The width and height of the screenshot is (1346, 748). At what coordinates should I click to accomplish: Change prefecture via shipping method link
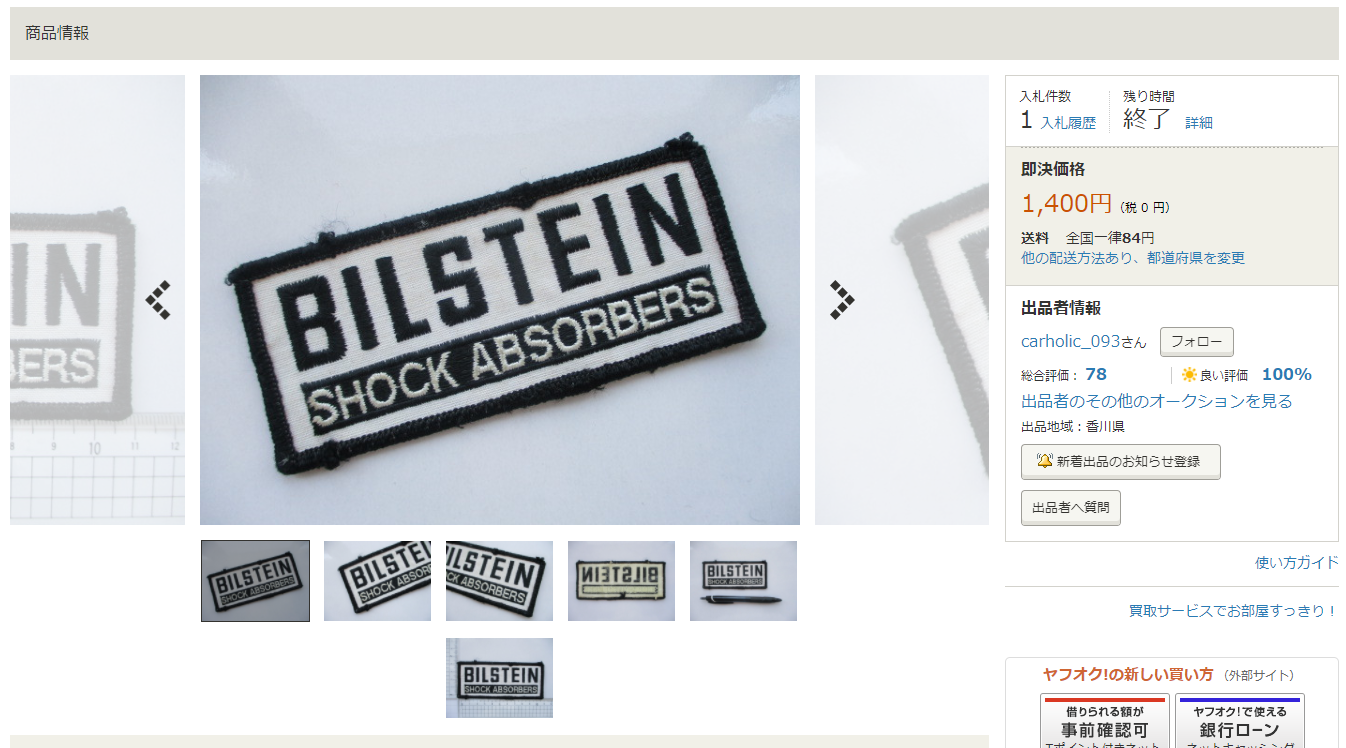[1133, 258]
